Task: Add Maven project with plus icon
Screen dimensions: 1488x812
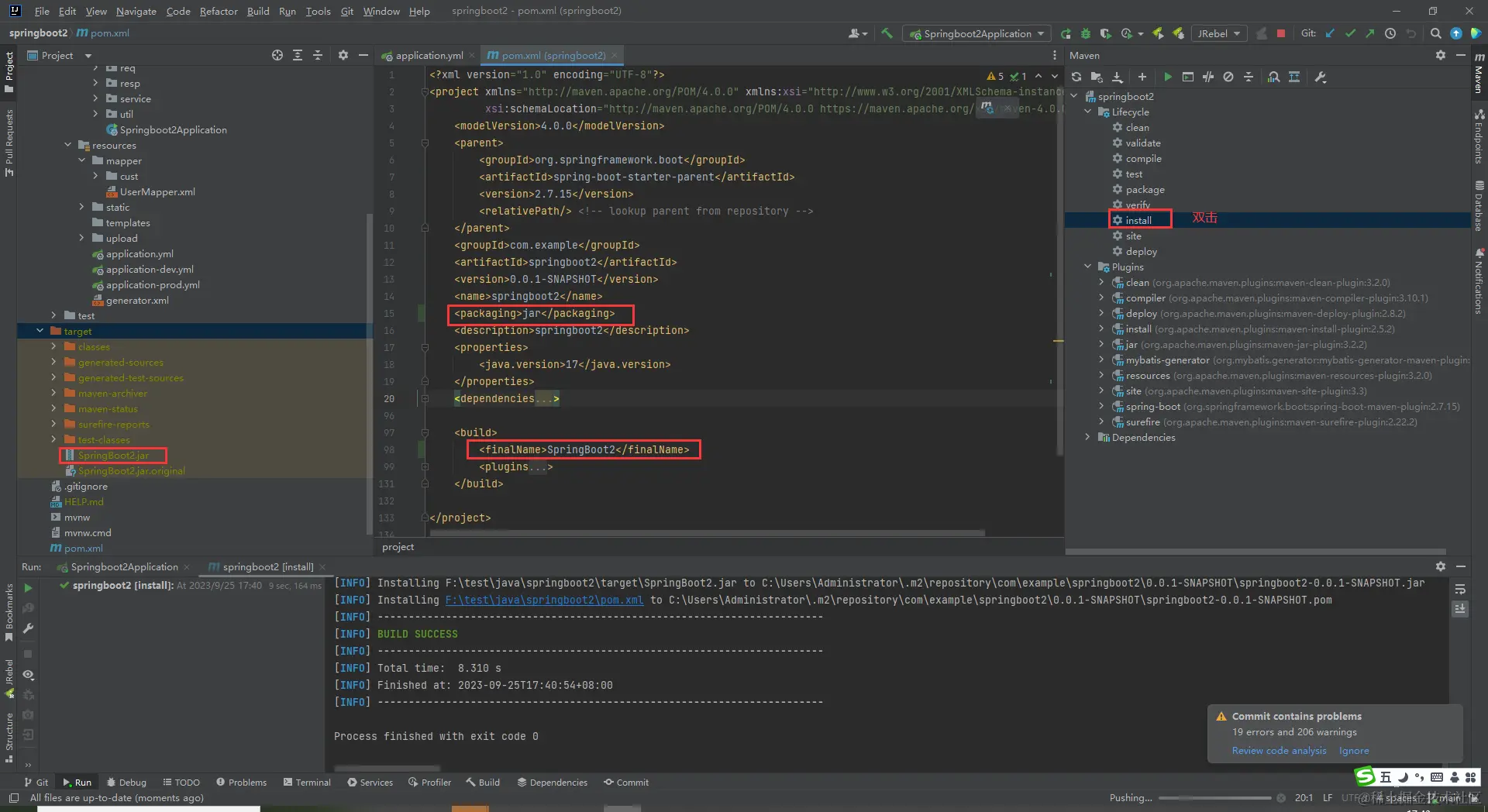Action: click(1142, 77)
